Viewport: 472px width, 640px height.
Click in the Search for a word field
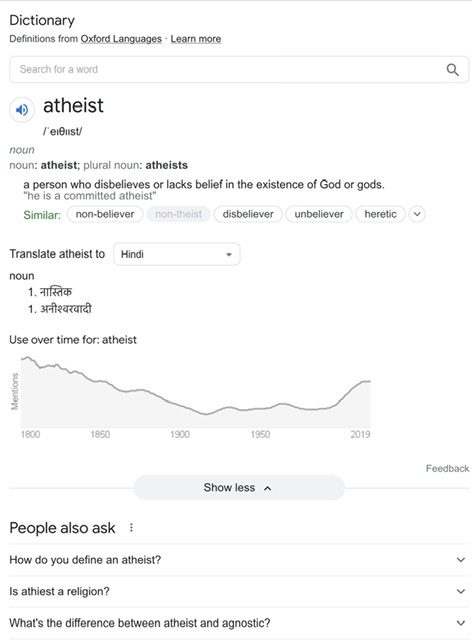[x=229, y=69]
